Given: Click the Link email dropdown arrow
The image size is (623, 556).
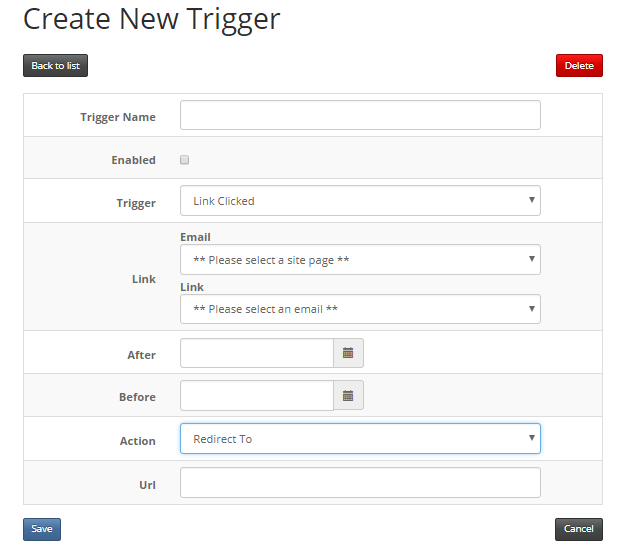Looking at the screenshot, I should (532, 308).
